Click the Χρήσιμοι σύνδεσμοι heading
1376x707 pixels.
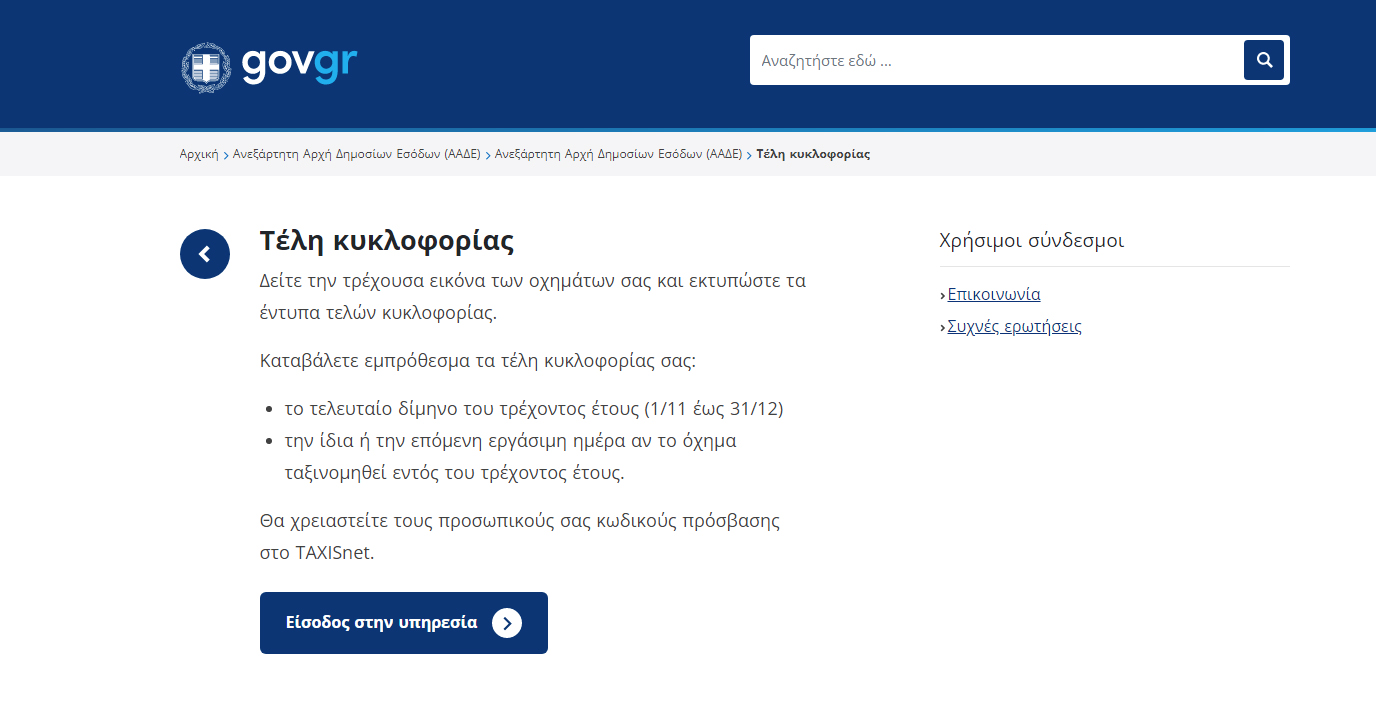click(x=1032, y=240)
